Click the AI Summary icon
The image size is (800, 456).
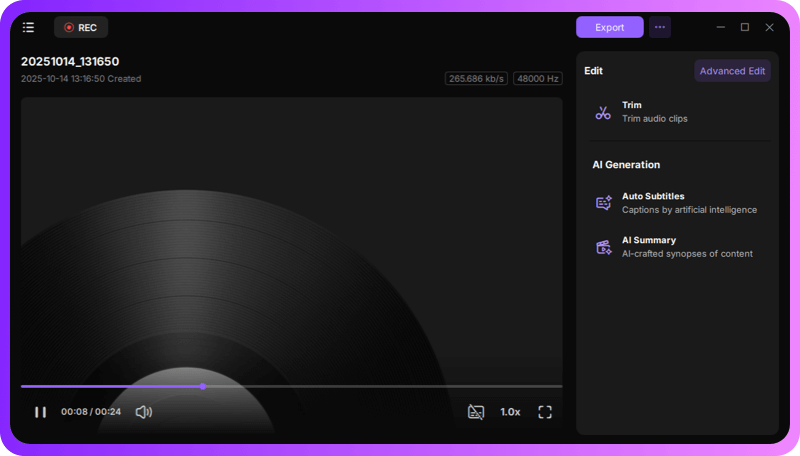pos(603,247)
